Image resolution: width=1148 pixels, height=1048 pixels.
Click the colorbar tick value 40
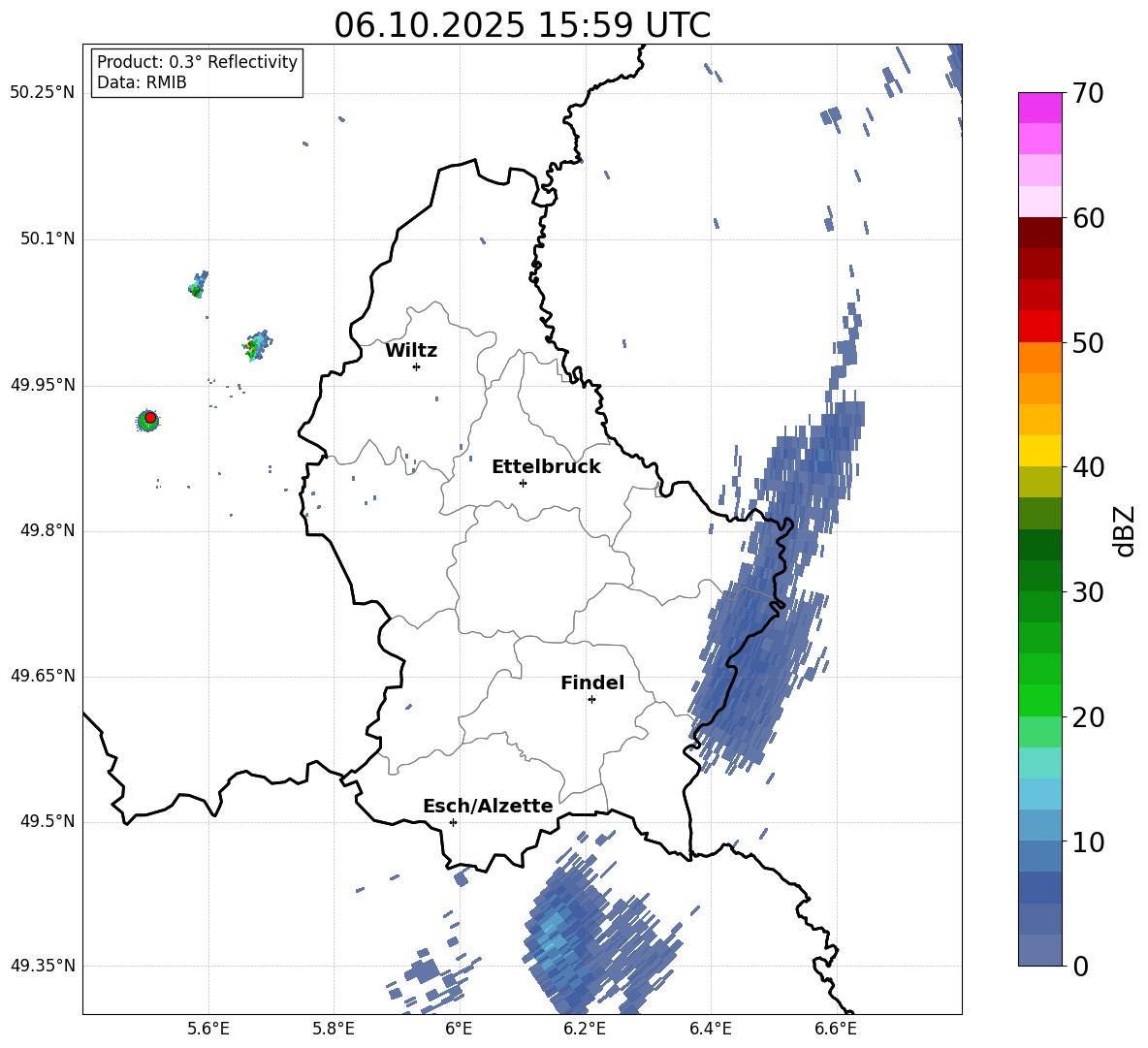coord(1088,467)
